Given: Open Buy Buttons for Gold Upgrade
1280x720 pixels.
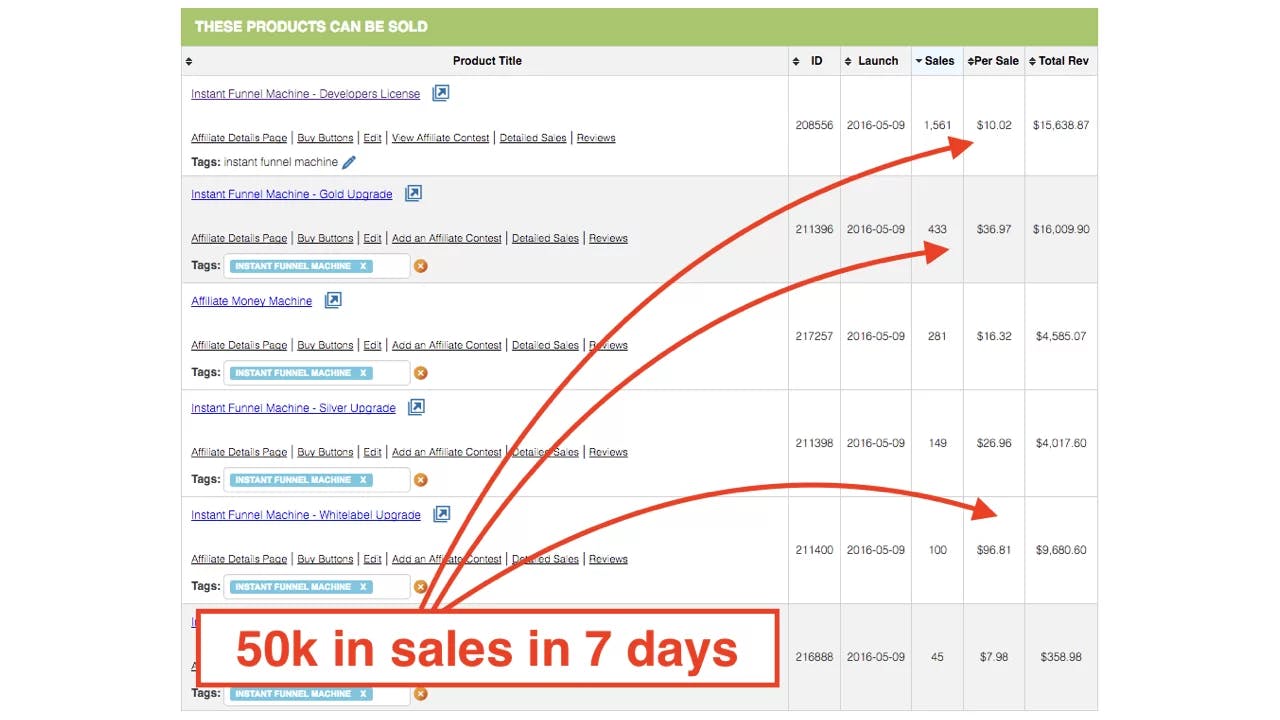Looking at the screenshot, I should 325,238.
